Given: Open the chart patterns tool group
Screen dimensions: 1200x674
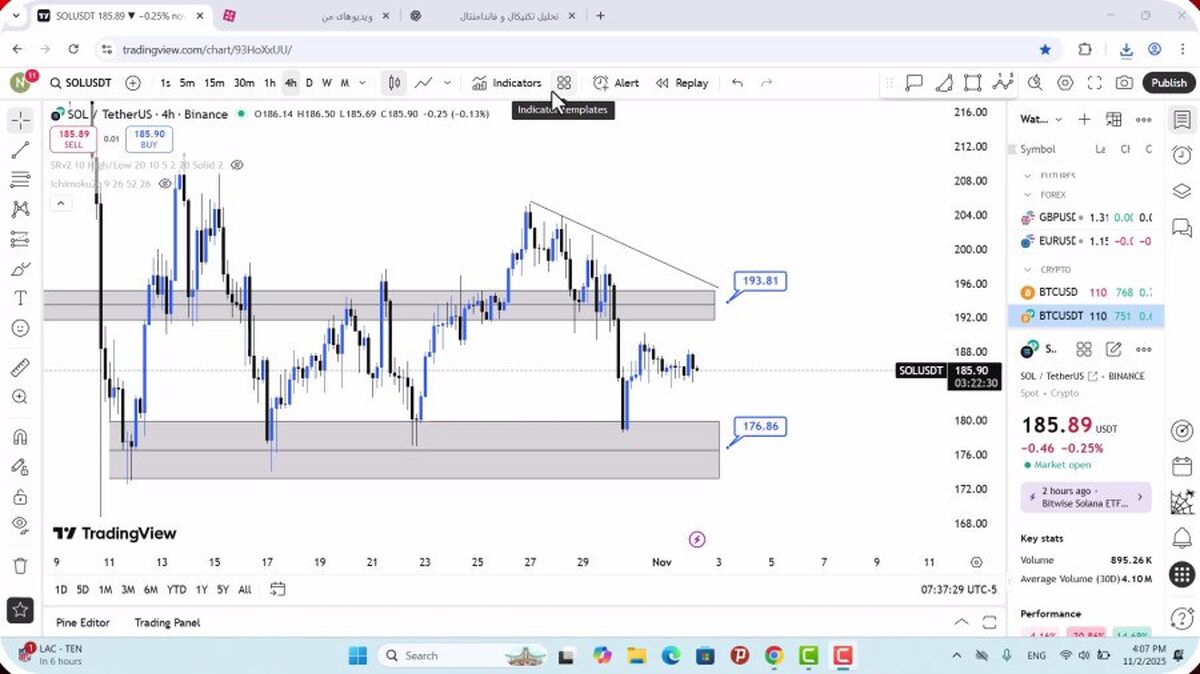Looking at the screenshot, I should [20, 209].
